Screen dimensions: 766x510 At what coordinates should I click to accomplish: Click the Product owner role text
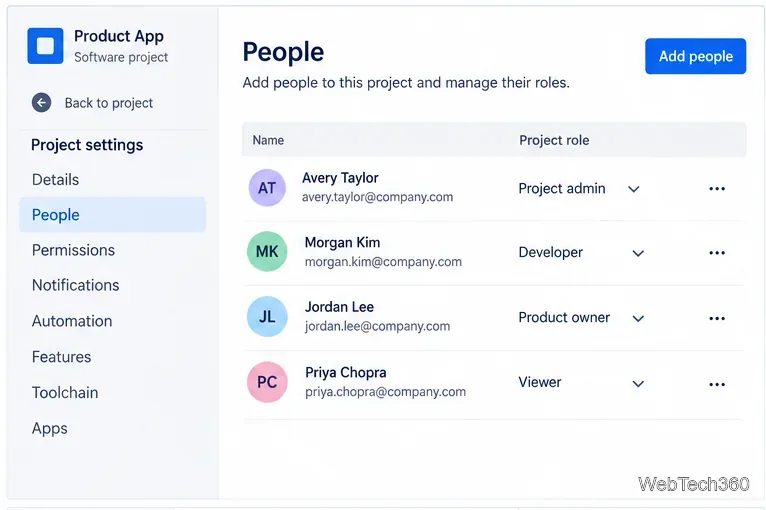coord(564,318)
